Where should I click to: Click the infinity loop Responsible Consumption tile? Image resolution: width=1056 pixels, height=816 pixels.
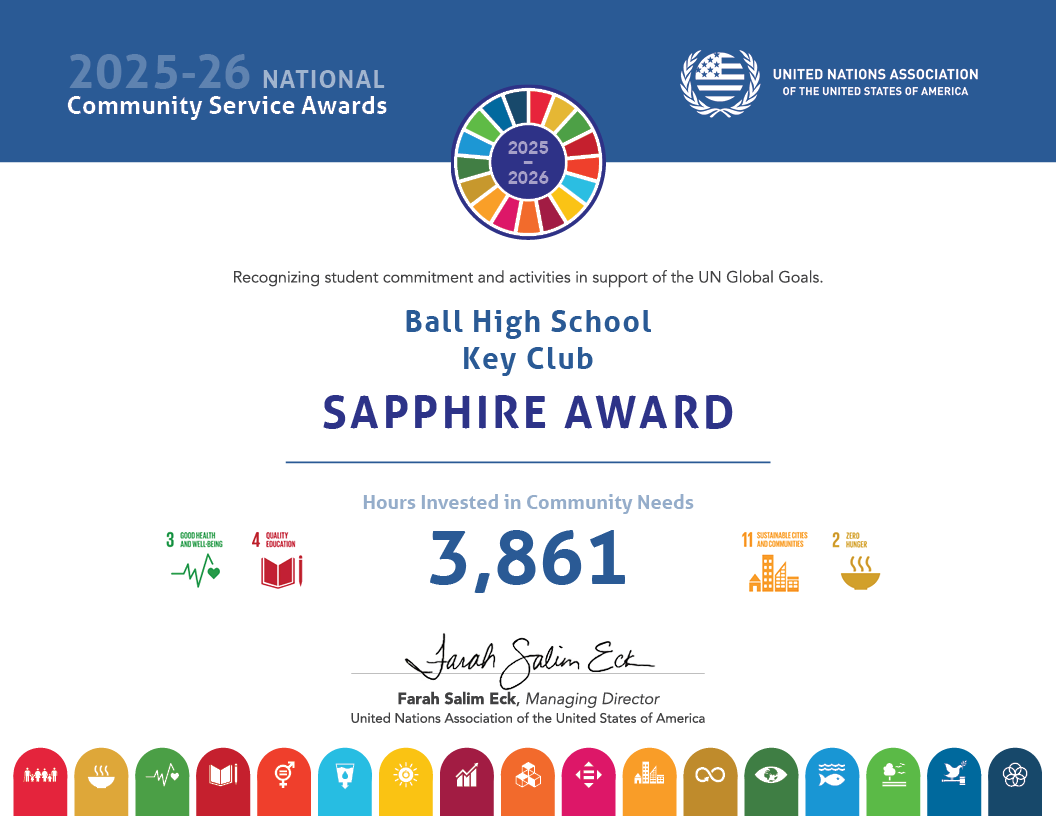pyautogui.click(x=711, y=782)
